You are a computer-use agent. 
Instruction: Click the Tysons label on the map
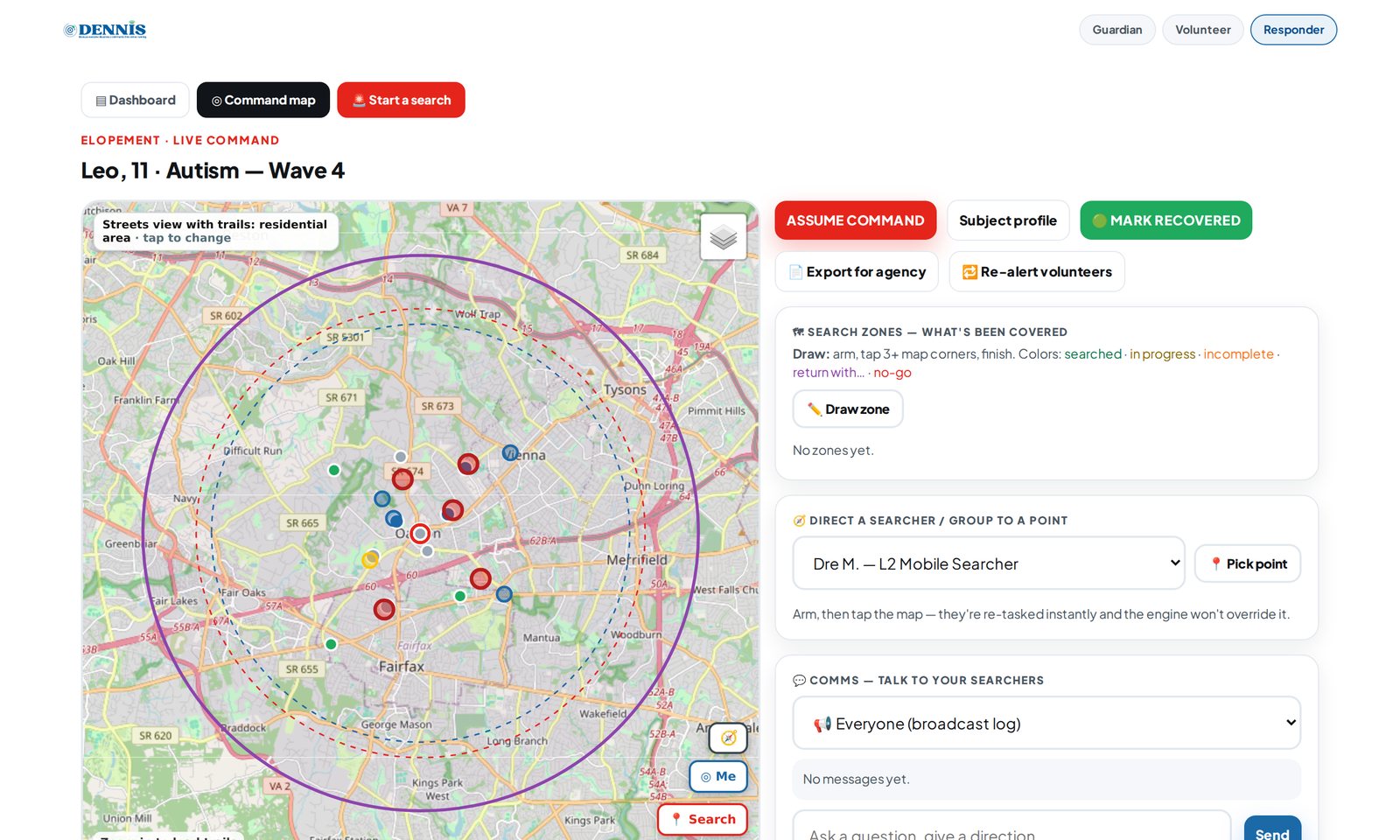point(625,389)
